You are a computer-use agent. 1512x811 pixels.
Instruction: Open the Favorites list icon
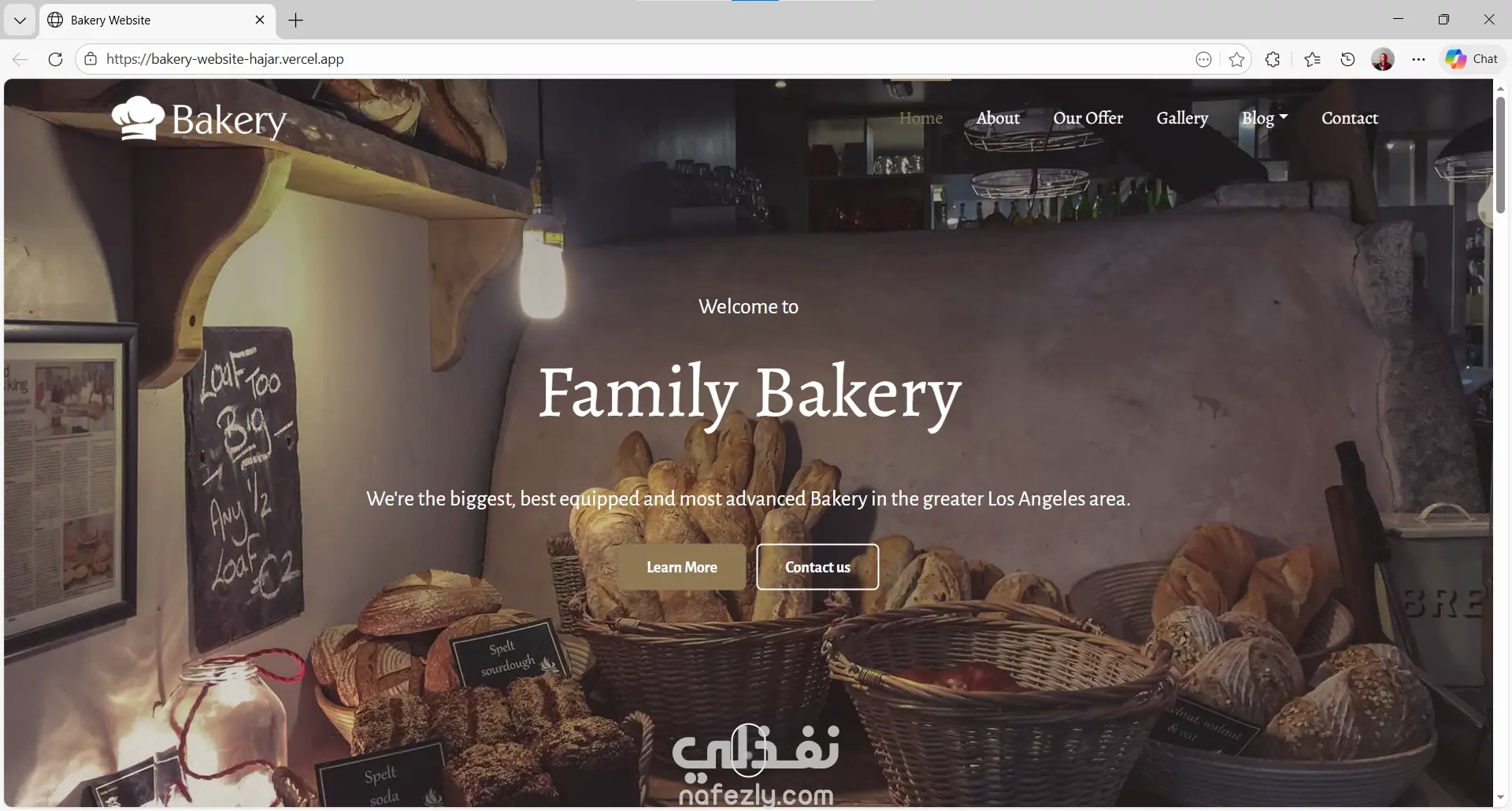click(1312, 59)
